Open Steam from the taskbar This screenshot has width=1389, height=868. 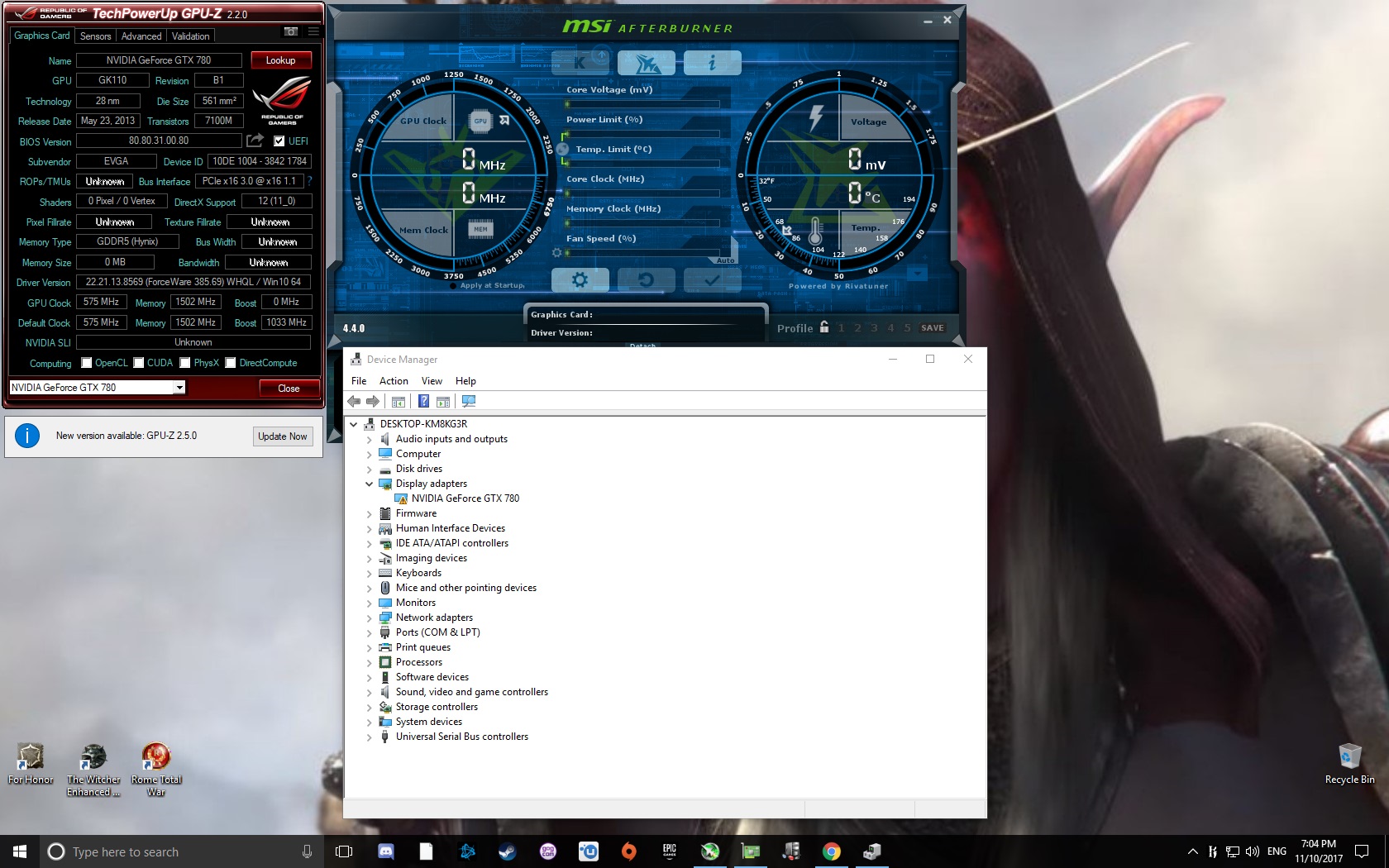507,851
